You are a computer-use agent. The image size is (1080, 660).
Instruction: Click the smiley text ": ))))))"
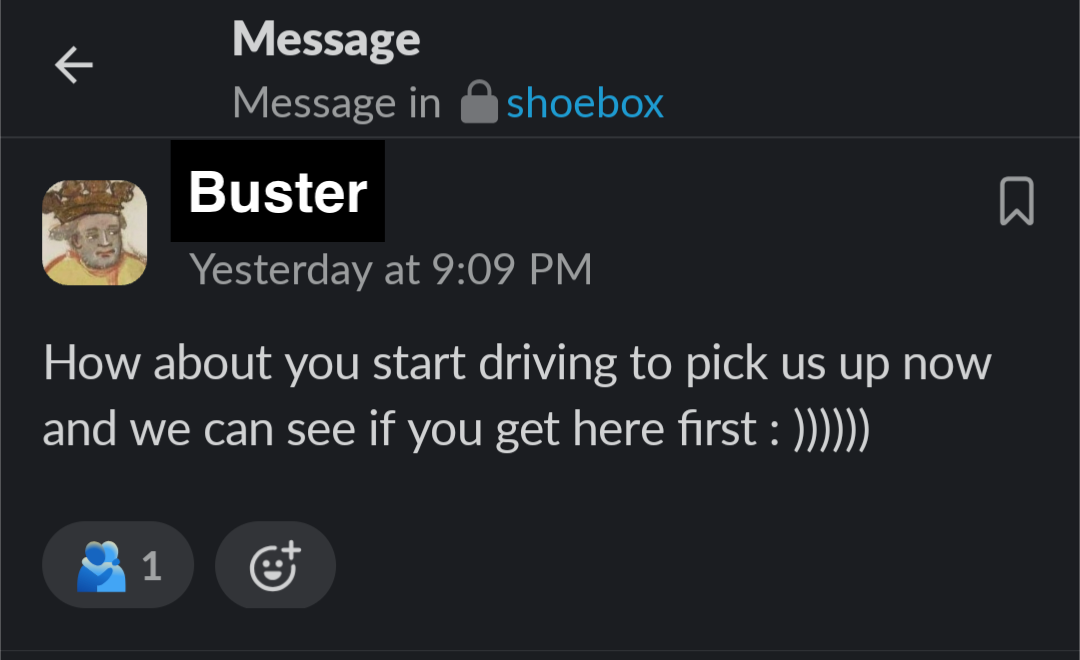point(820,429)
